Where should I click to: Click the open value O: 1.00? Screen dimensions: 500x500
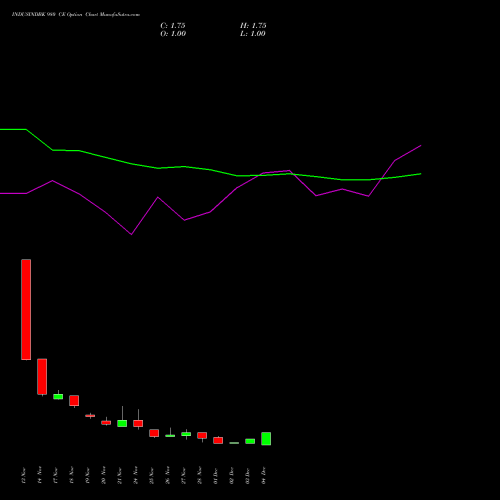click(x=173, y=34)
